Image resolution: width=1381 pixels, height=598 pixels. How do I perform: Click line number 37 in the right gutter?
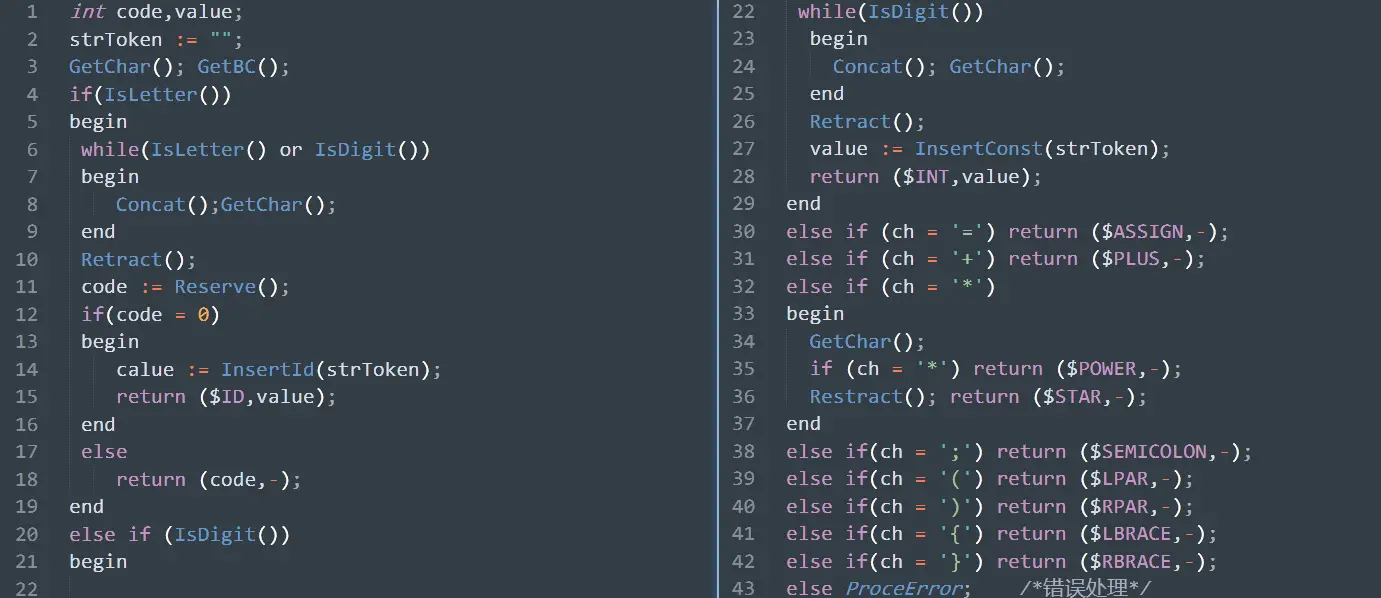click(x=743, y=424)
